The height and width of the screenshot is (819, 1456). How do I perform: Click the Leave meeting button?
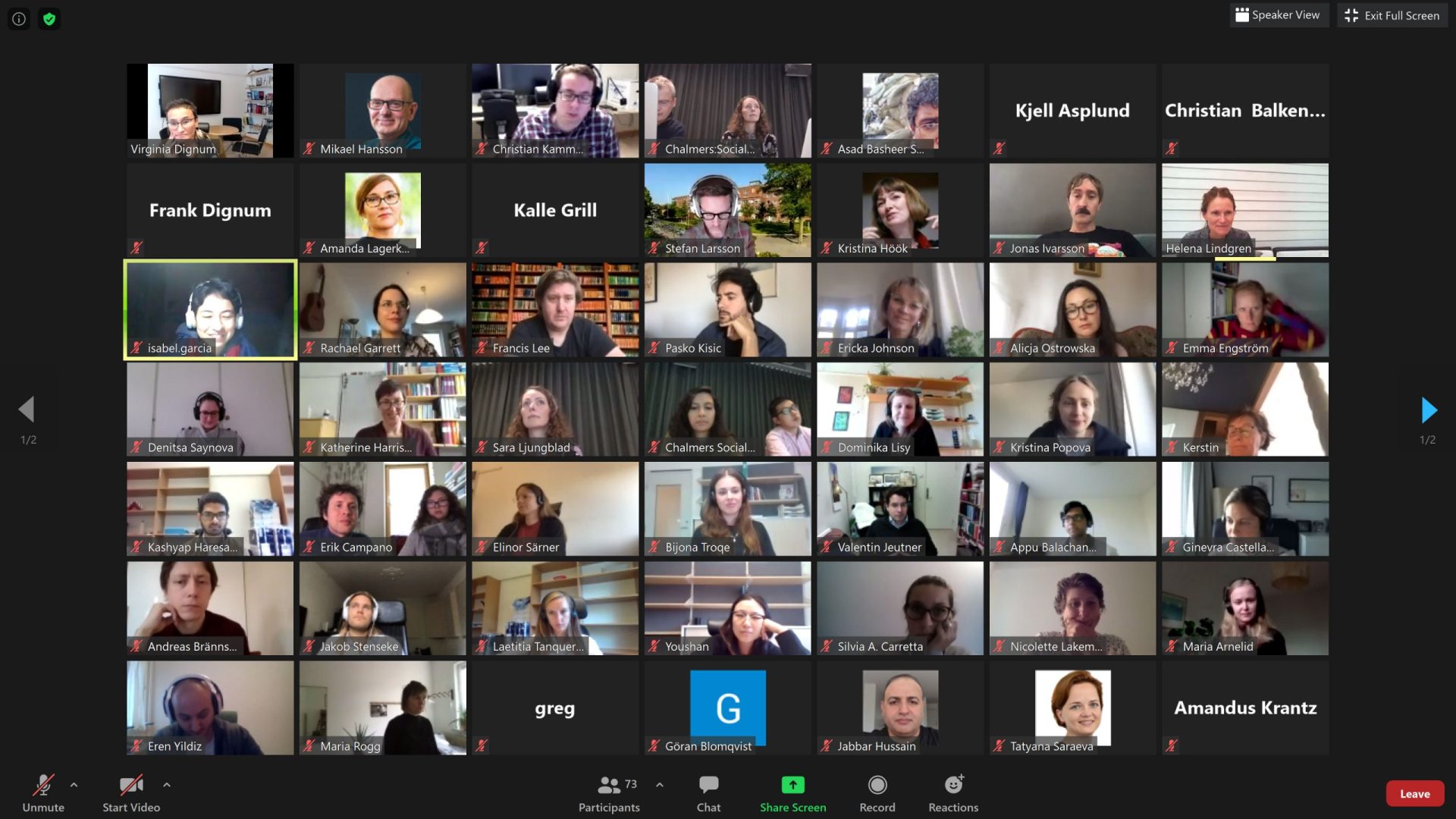coord(1414,792)
